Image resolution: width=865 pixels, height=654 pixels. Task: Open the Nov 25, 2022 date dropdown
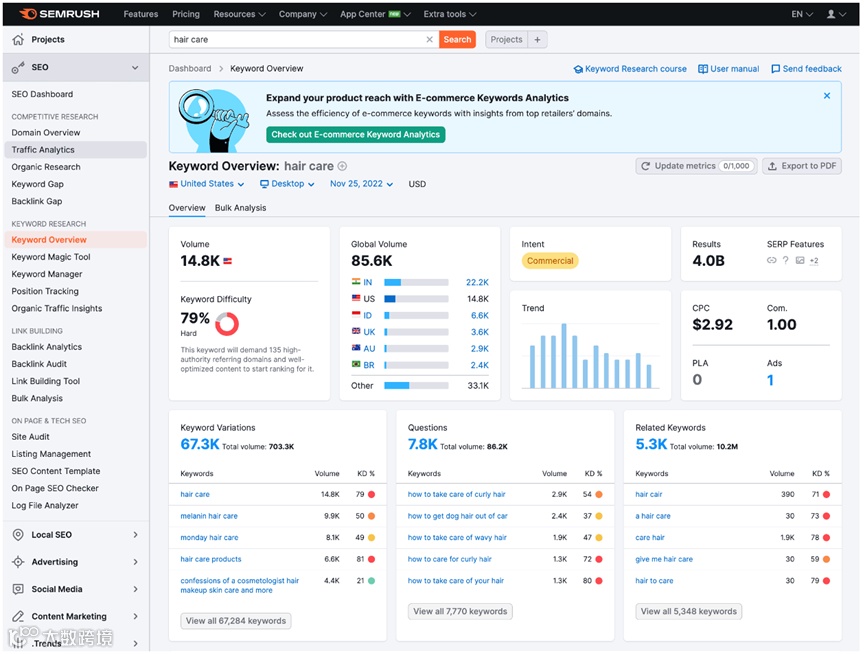(361, 184)
